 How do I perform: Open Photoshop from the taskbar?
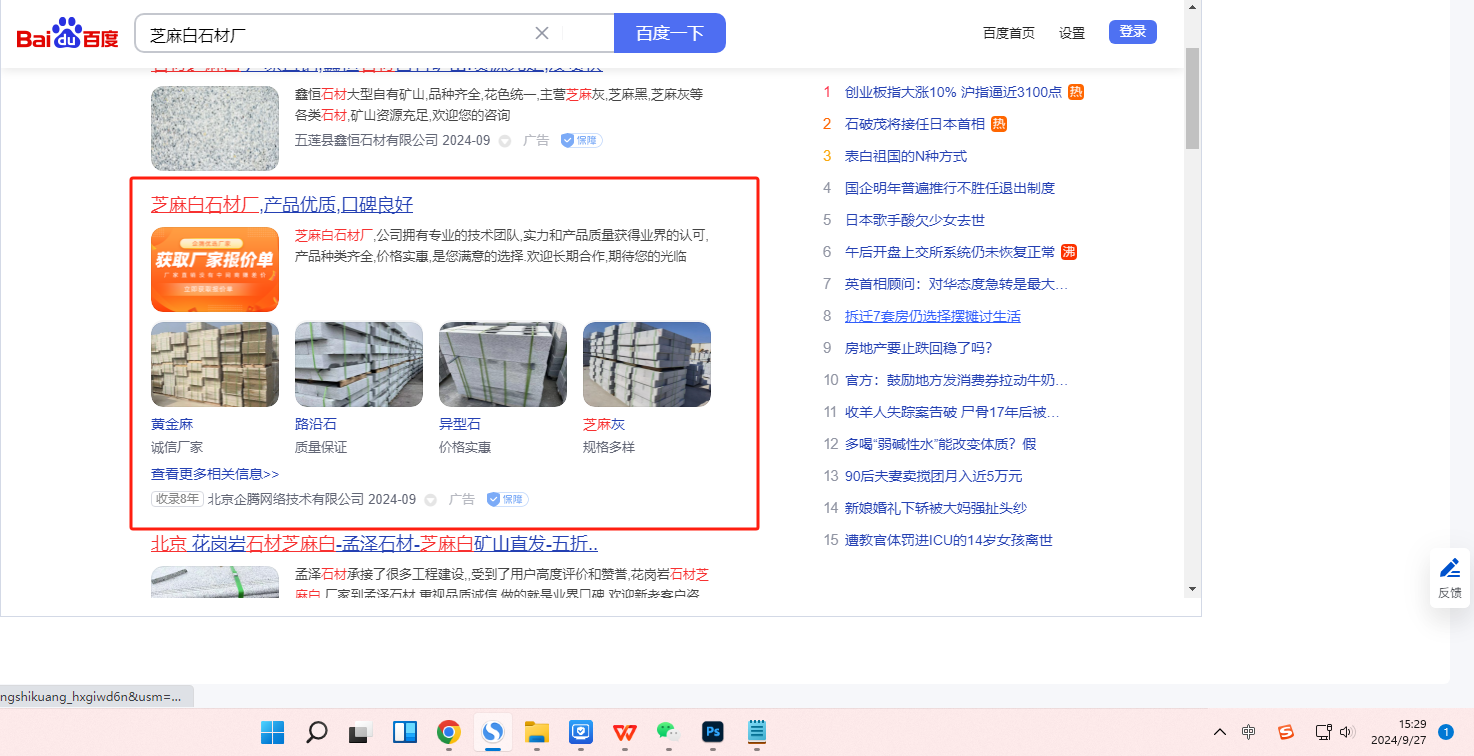(x=713, y=733)
